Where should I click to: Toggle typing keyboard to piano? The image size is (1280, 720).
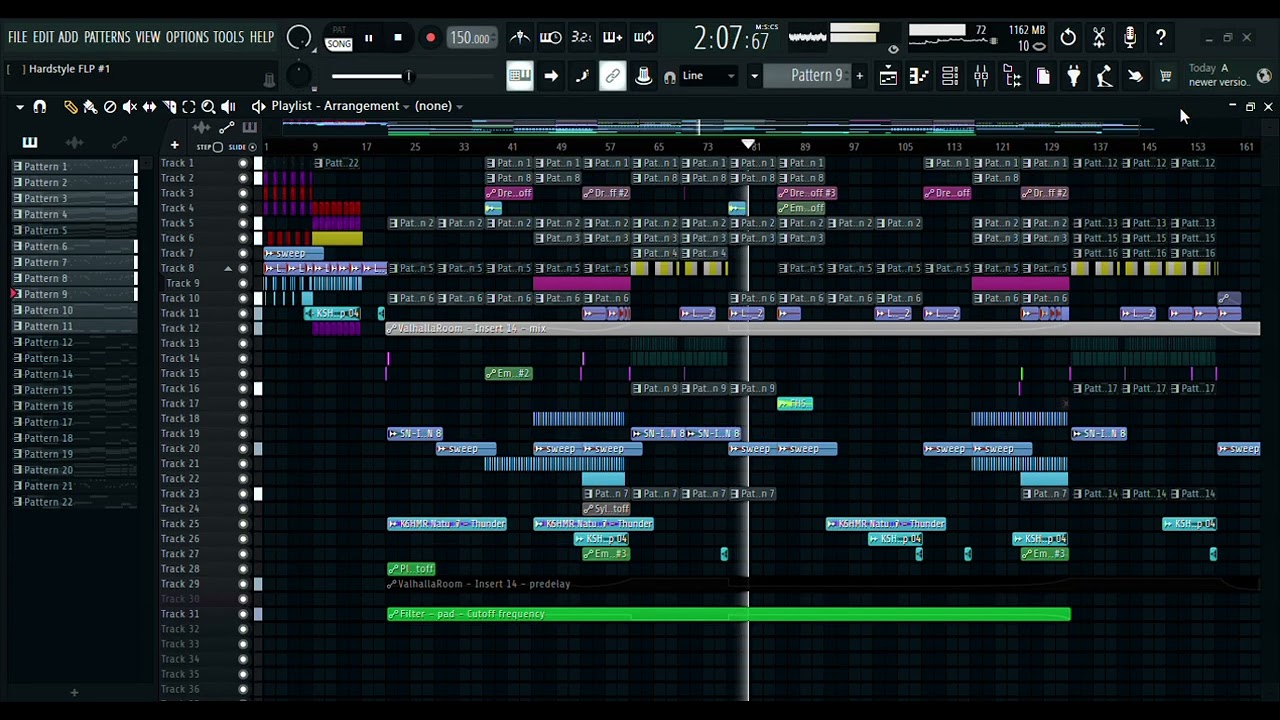(520, 76)
